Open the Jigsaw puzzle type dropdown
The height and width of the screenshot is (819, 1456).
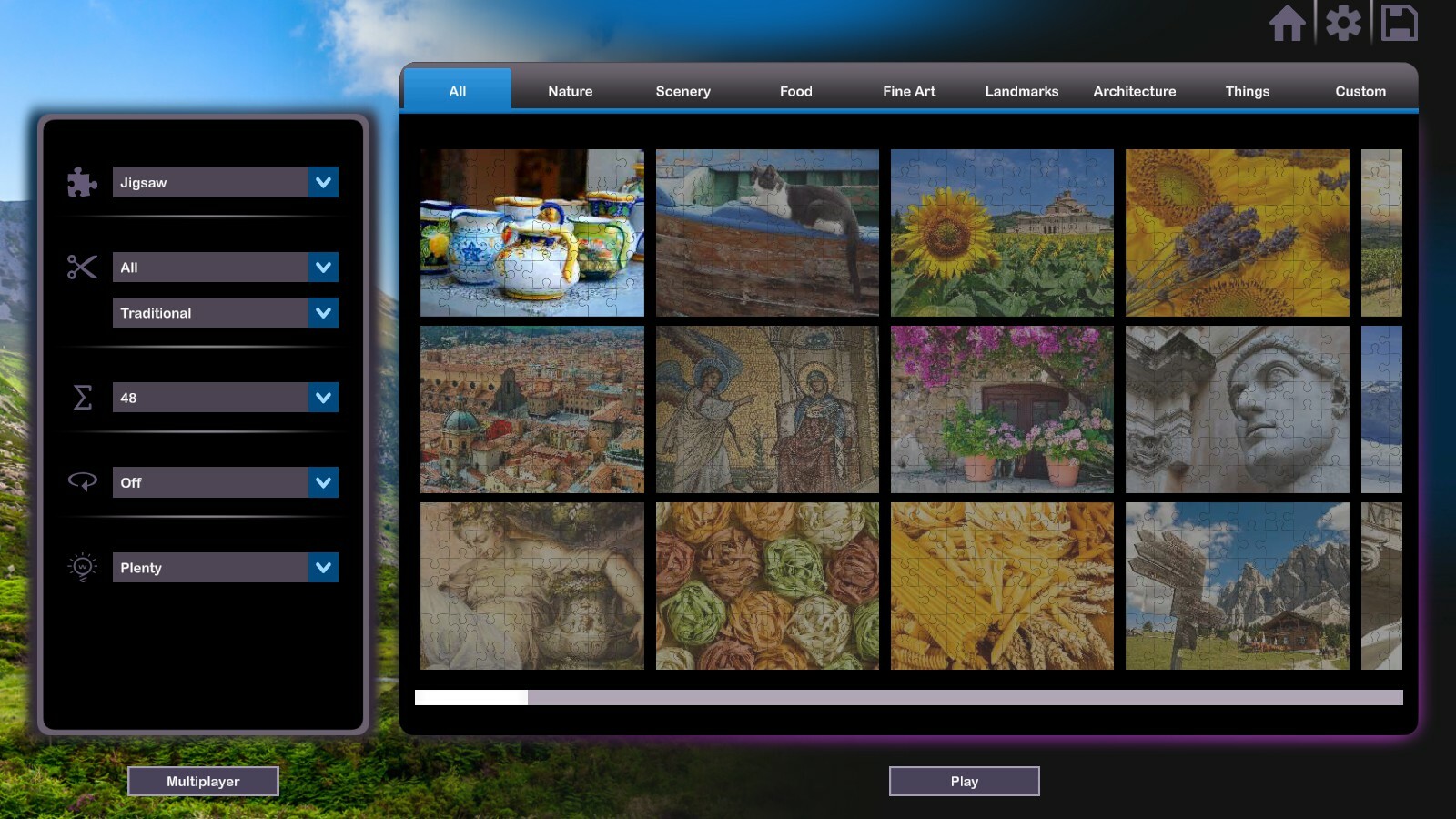tap(226, 182)
